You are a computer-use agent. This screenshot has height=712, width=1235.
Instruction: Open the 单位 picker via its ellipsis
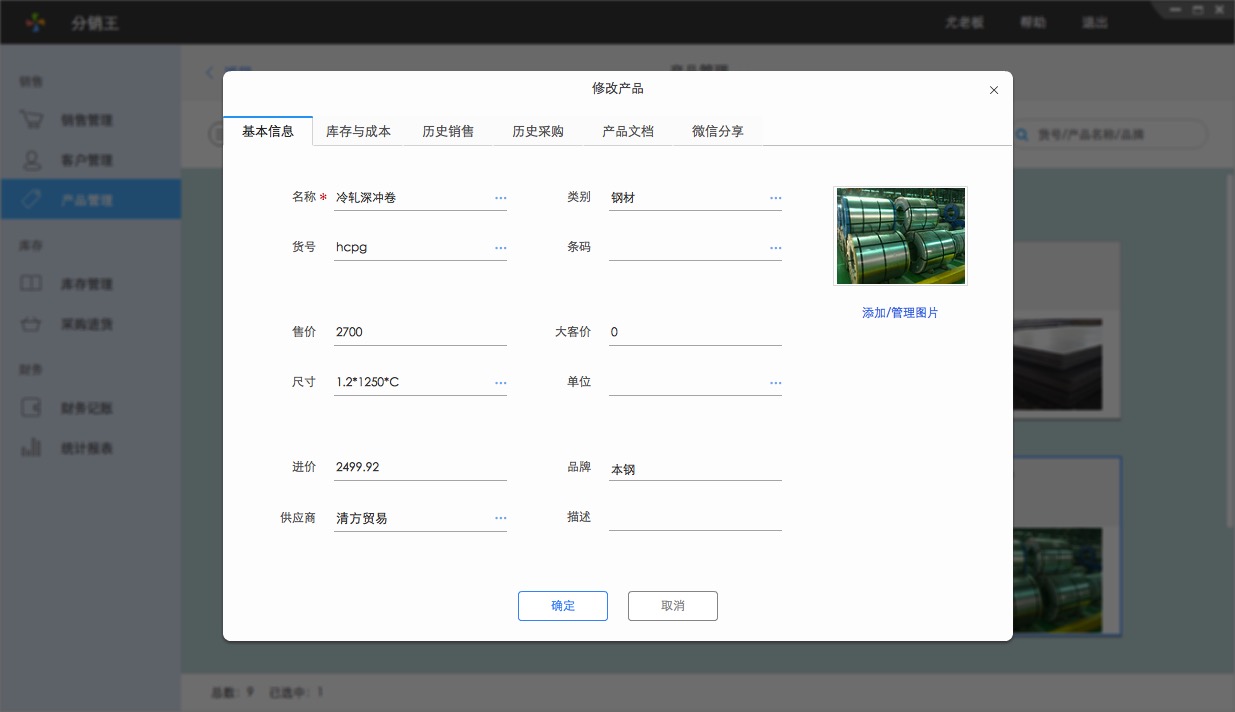pos(775,383)
